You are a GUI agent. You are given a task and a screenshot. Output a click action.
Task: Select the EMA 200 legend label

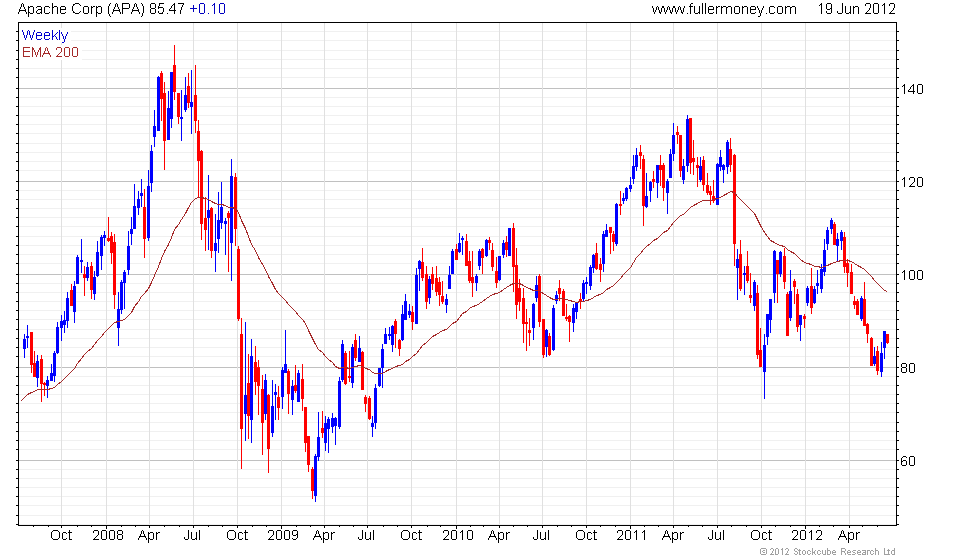click(51, 52)
